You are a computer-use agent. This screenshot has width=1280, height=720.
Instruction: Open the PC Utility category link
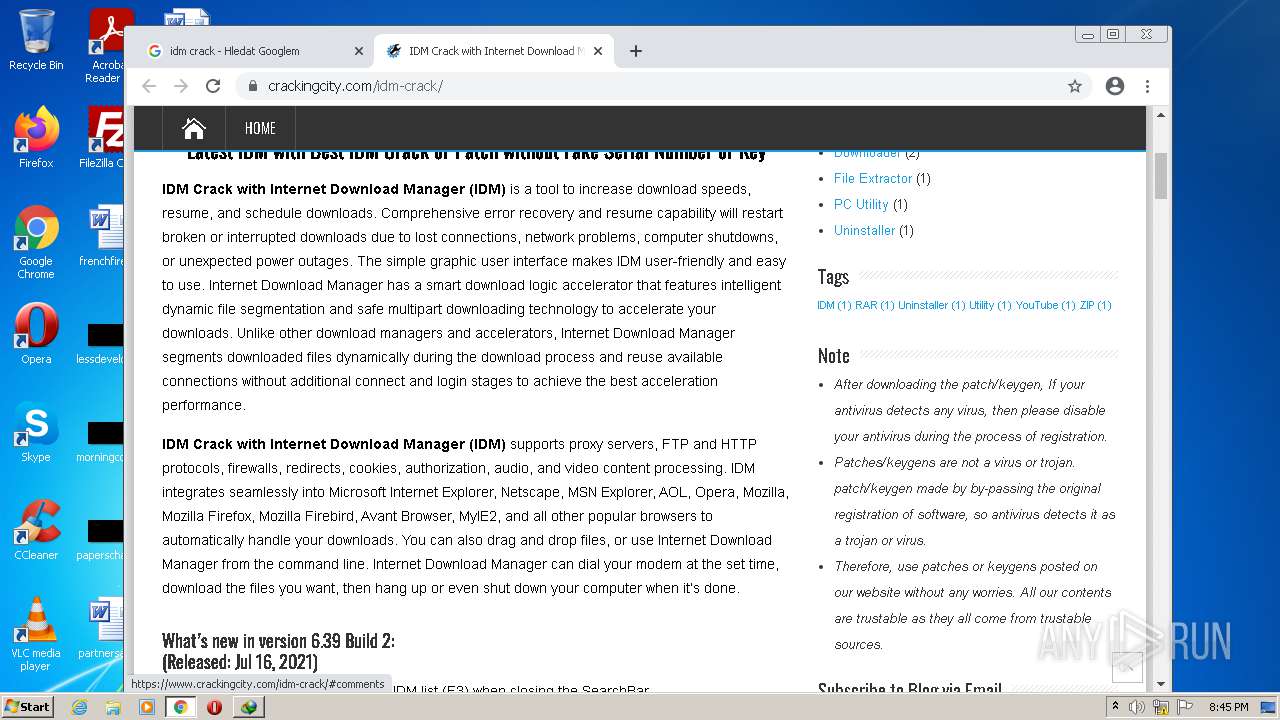pyautogui.click(x=861, y=204)
